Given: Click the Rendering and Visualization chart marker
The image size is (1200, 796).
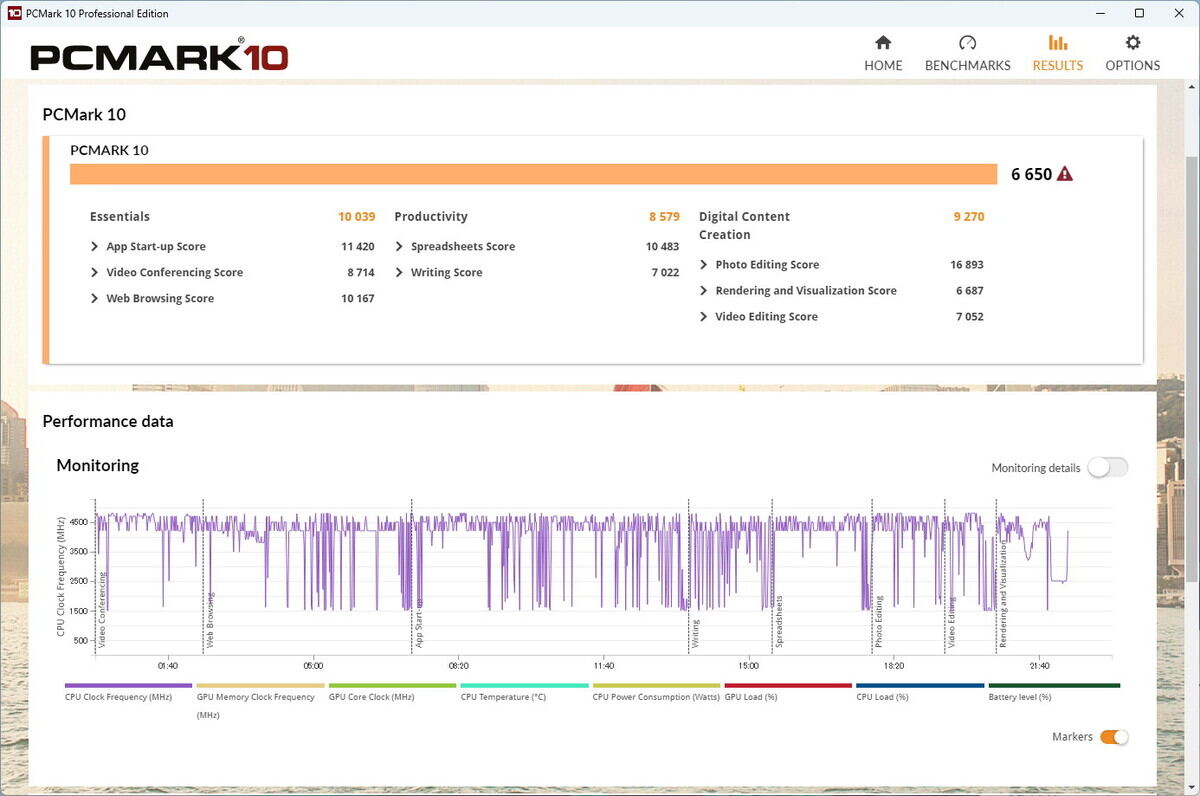Looking at the screenshot, I should click(1003, 595).
